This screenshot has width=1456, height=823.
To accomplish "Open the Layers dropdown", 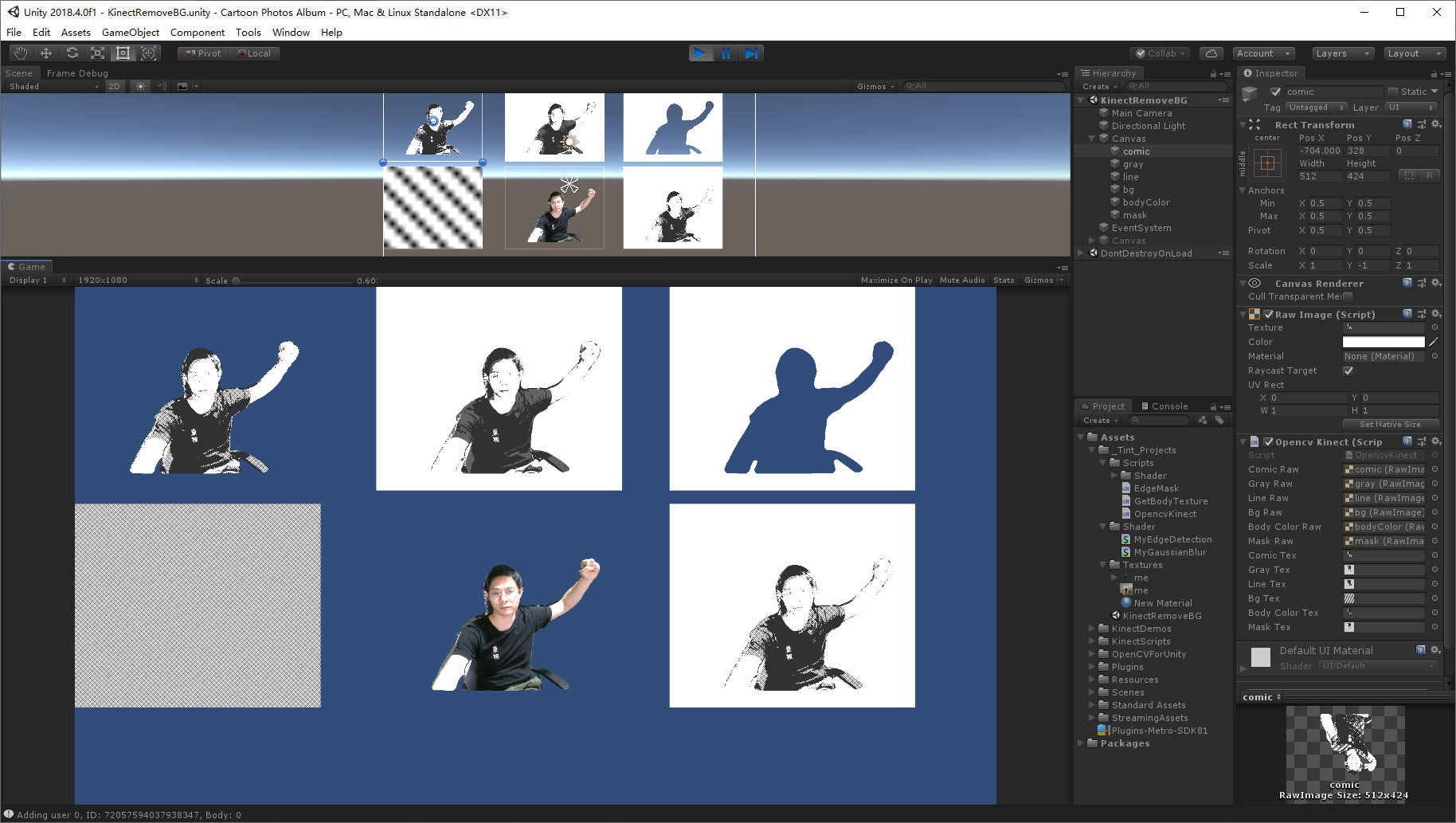I will pos(1343,53).
